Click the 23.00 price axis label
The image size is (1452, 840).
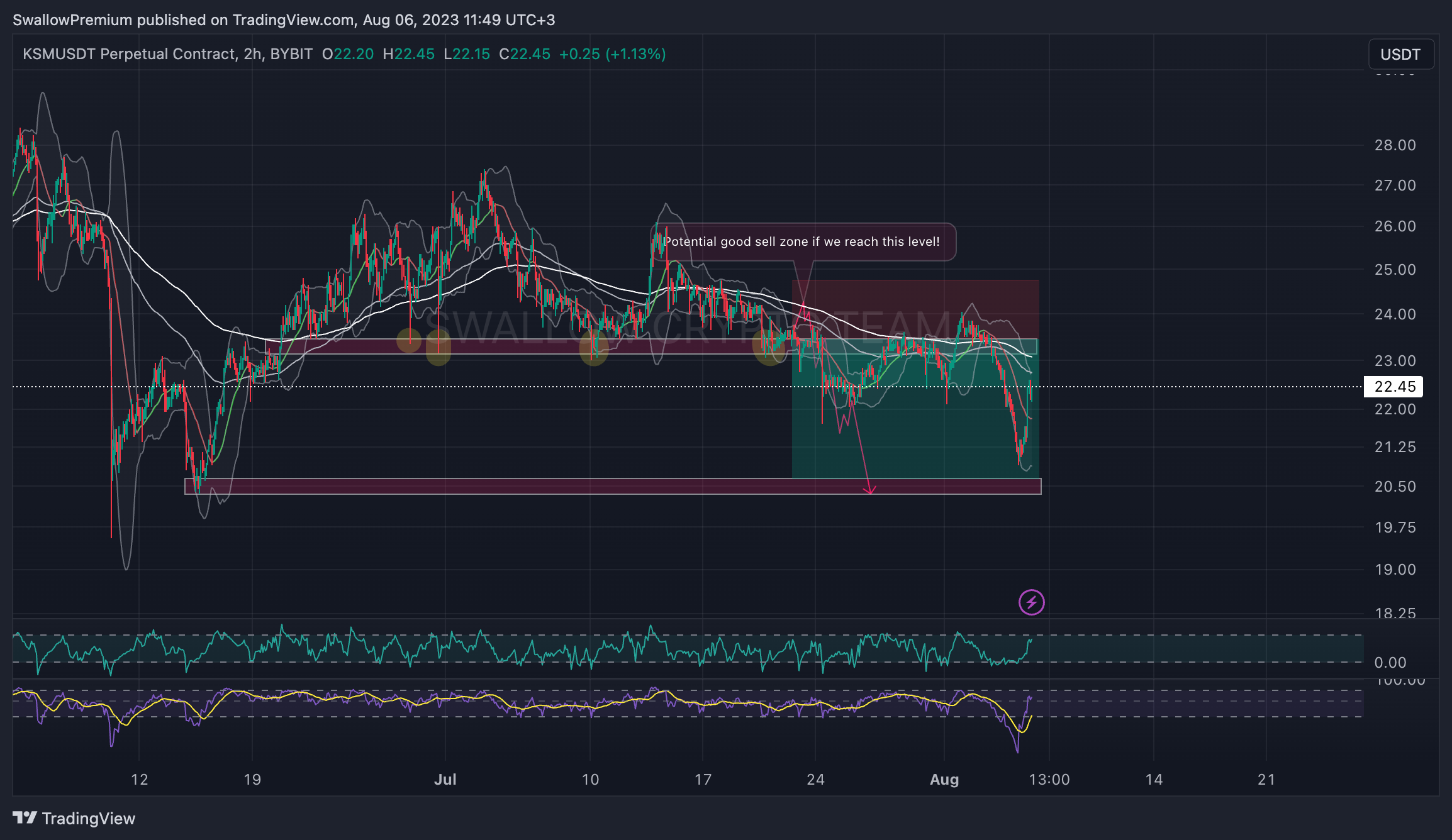point(1395,360)
